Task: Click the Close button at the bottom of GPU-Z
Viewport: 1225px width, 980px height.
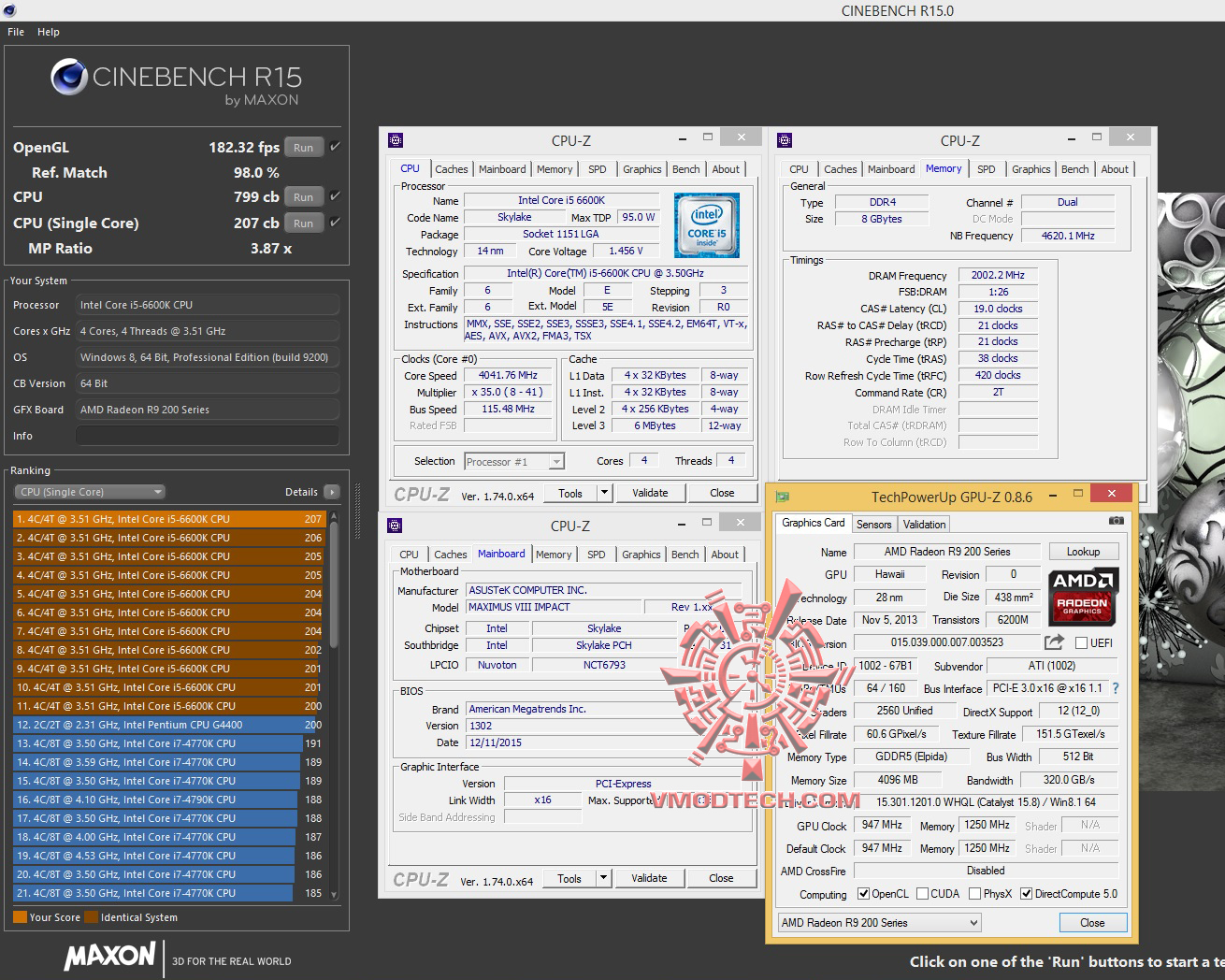Action: (x=1092, y=923)
